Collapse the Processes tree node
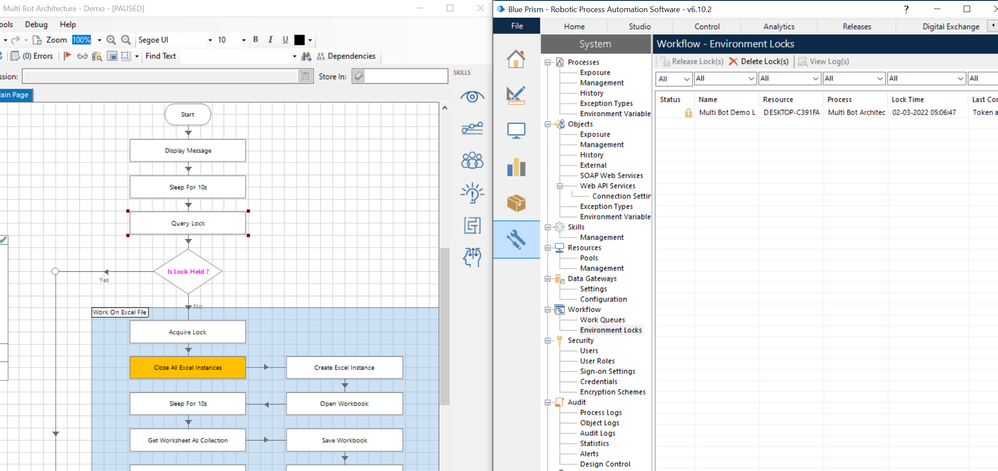The image size is (998, 471). click(547, 62)
